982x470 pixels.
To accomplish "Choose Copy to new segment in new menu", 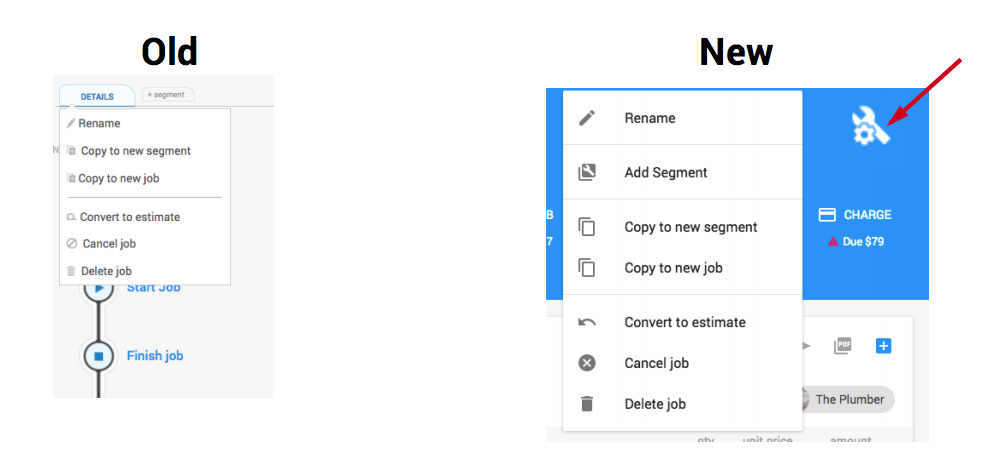I will click(691, 227).
